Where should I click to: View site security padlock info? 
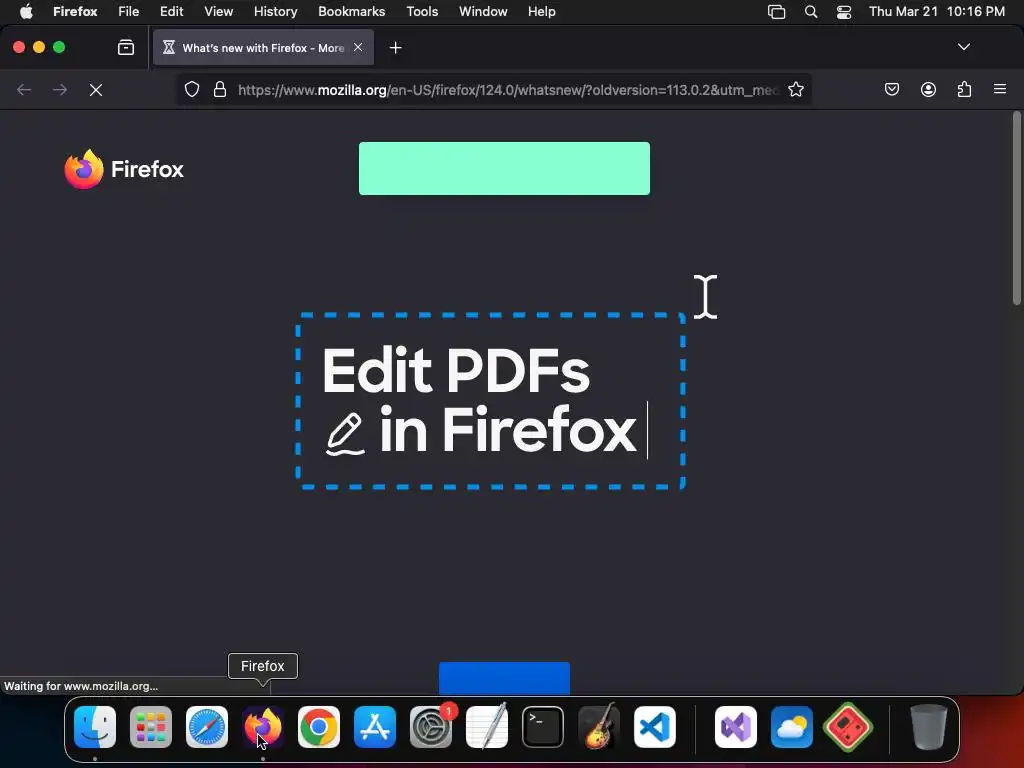pyautogui.click(x=220, y=89)
